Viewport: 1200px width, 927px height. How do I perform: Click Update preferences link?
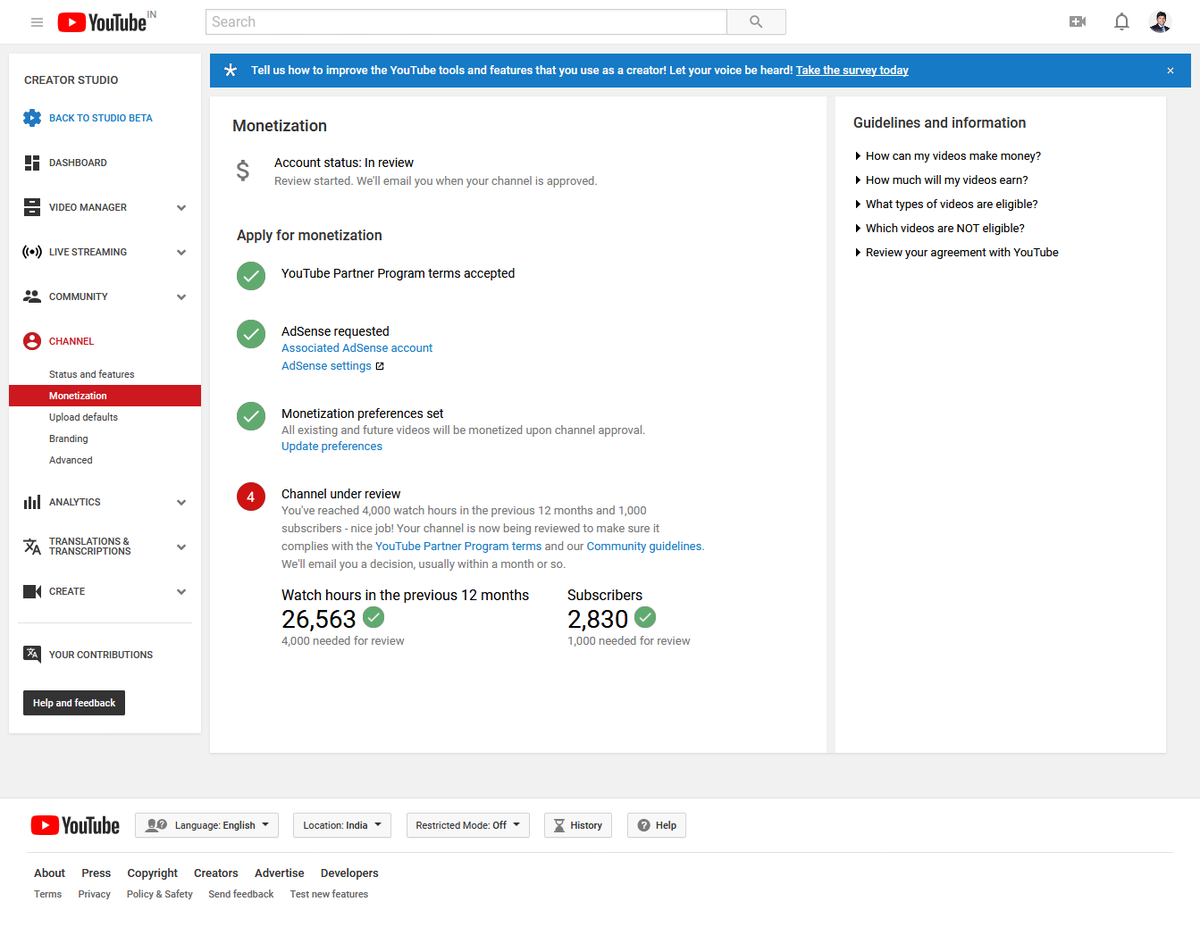click(332, 446)
